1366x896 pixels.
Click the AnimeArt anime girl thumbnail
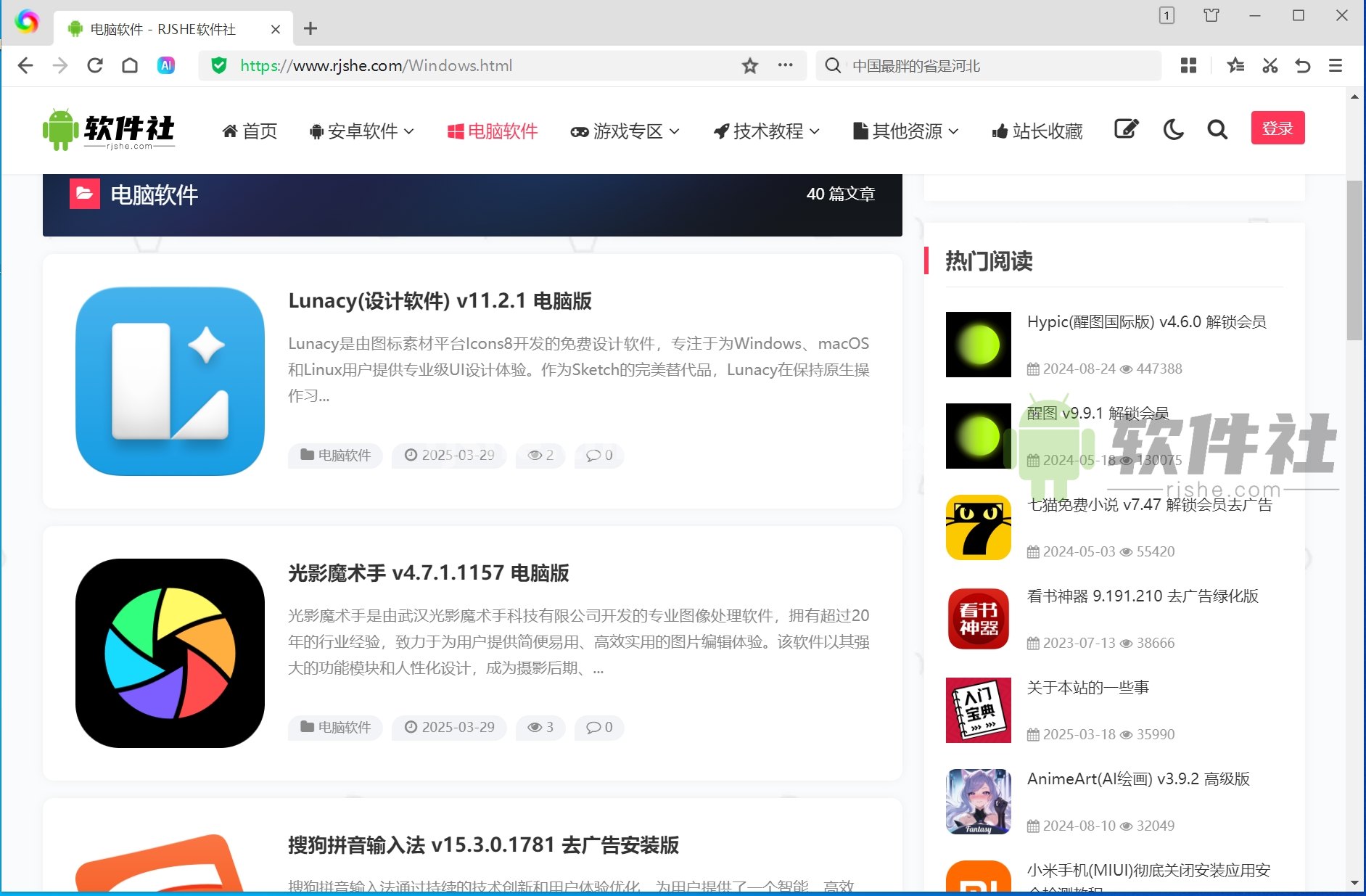979,802
